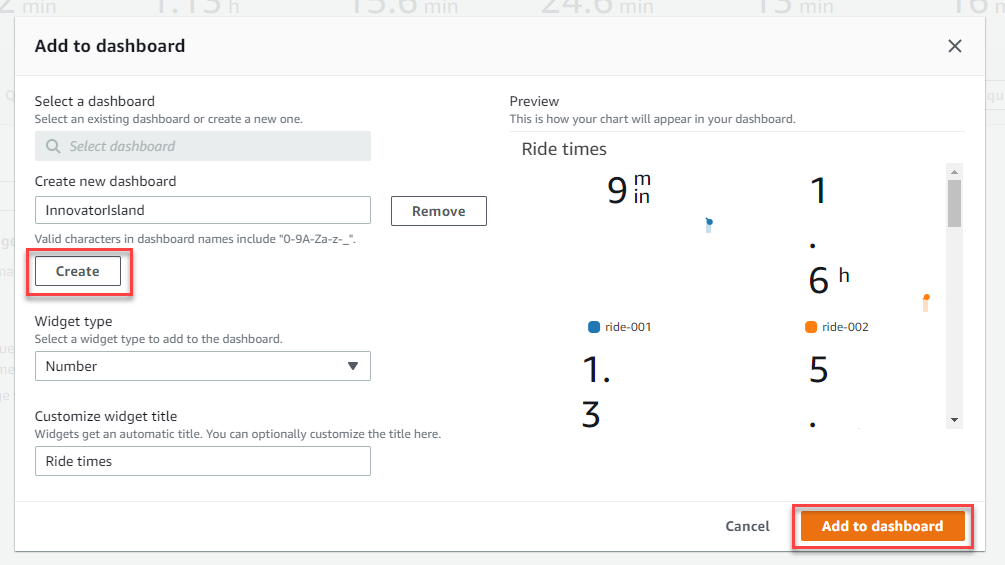Click the preview scrollbar down arrow

[954, 420]
